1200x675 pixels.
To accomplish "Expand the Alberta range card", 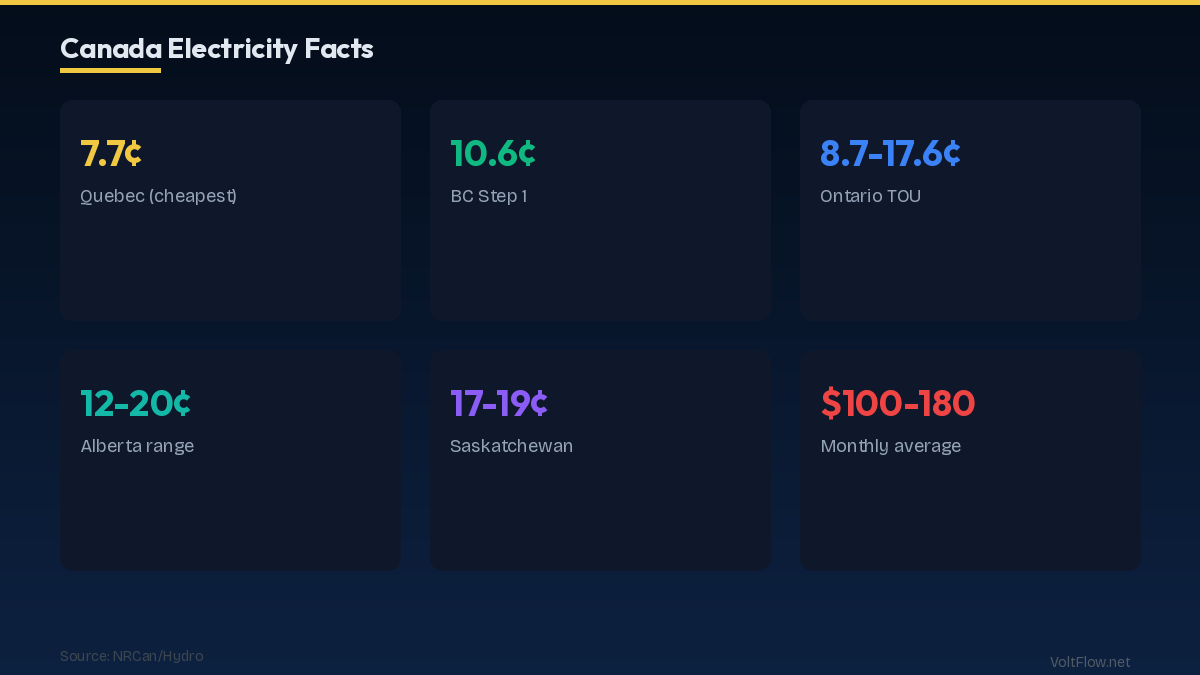I will point(230,510).
